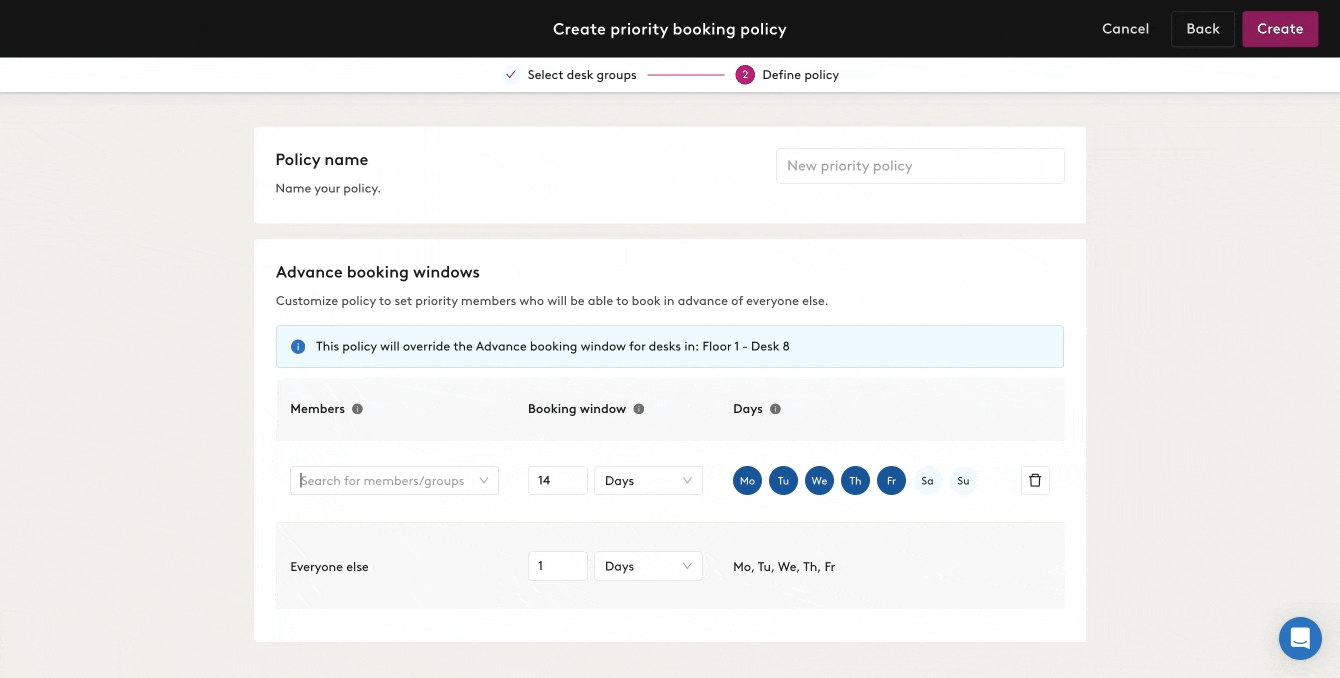Enable Sunday in priority days
The height and width of the screenshot is (678, 1340).
(x=963, y=481)
